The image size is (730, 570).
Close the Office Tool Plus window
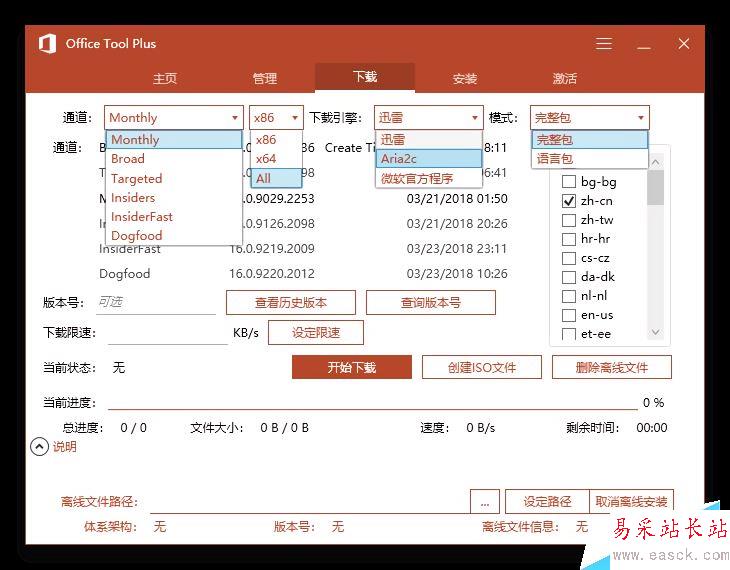[684, 44]
